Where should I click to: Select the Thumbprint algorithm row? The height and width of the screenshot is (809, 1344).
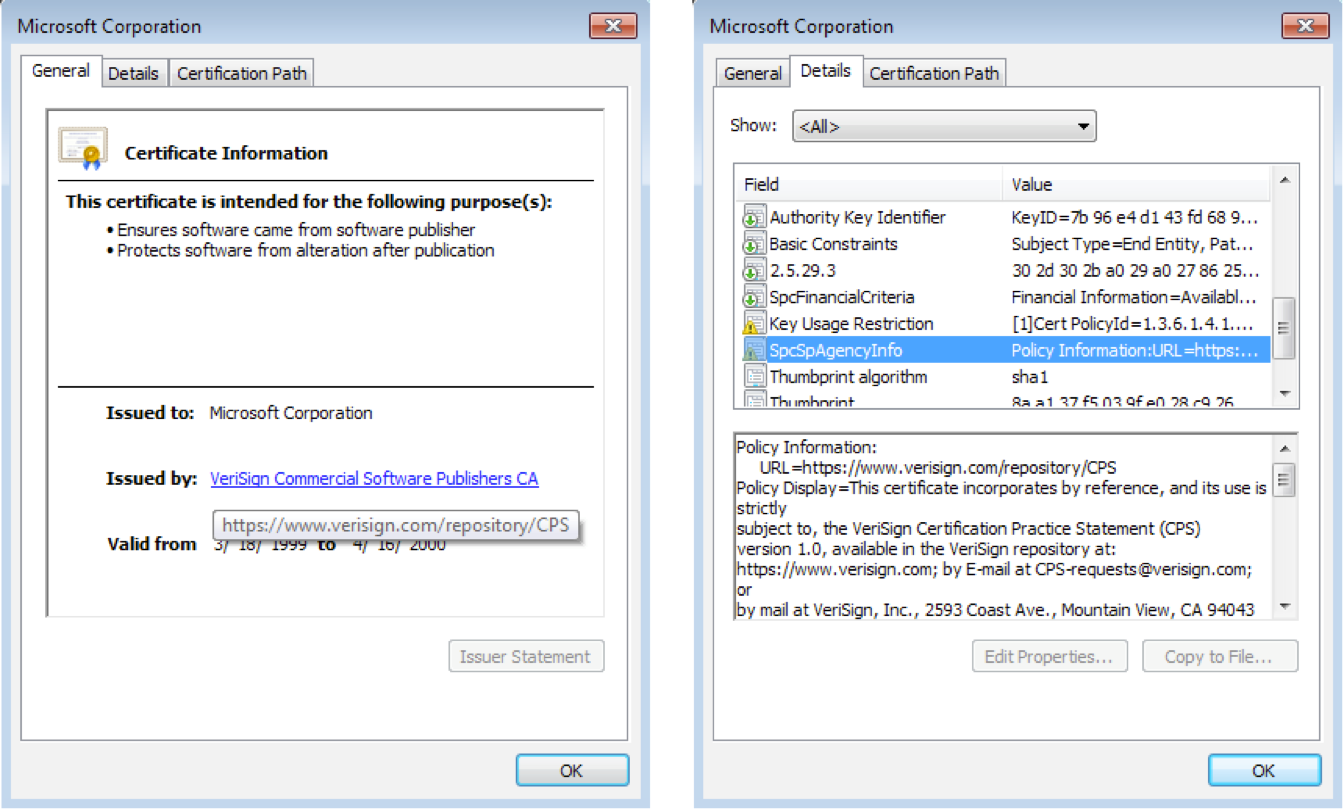1004,377
